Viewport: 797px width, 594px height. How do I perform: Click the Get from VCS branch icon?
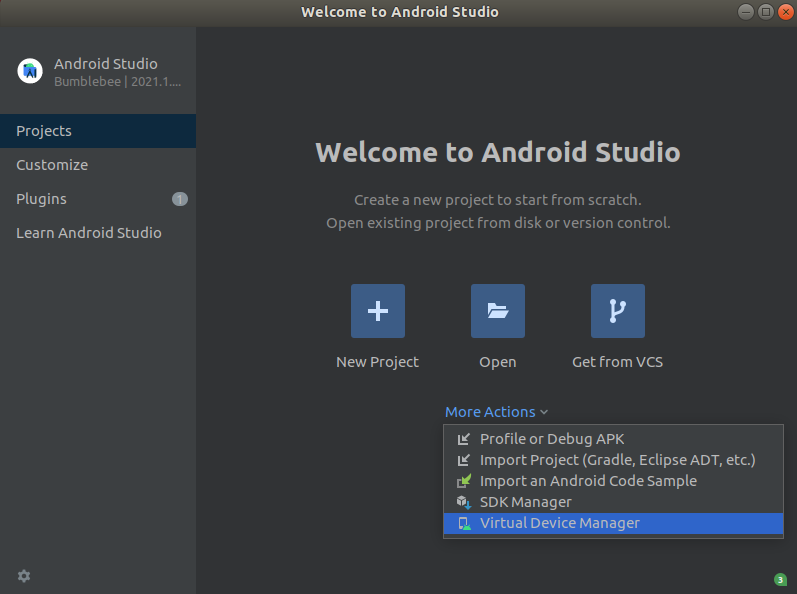pos(618,311)
